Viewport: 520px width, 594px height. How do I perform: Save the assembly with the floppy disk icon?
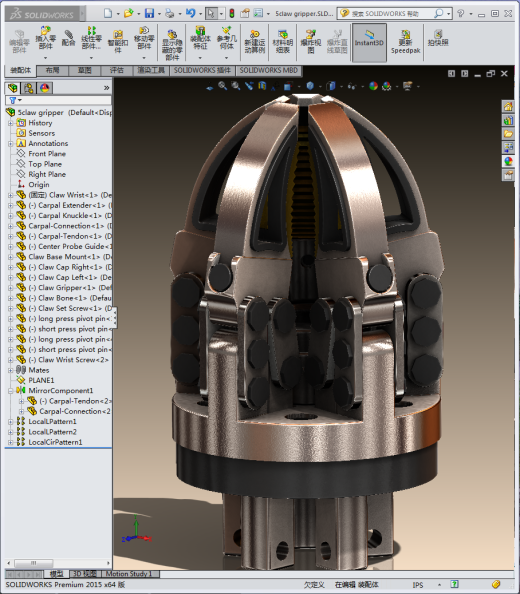tap(150, 14)
